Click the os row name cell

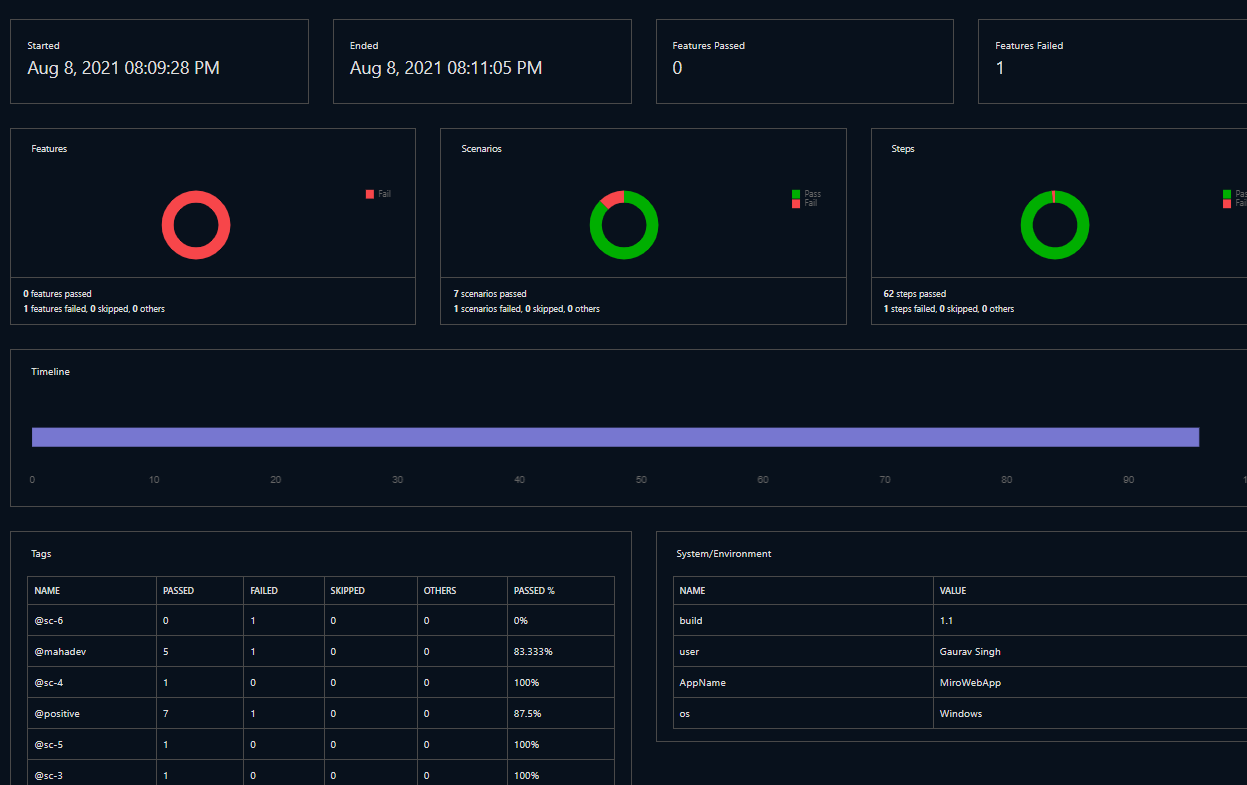684,714
